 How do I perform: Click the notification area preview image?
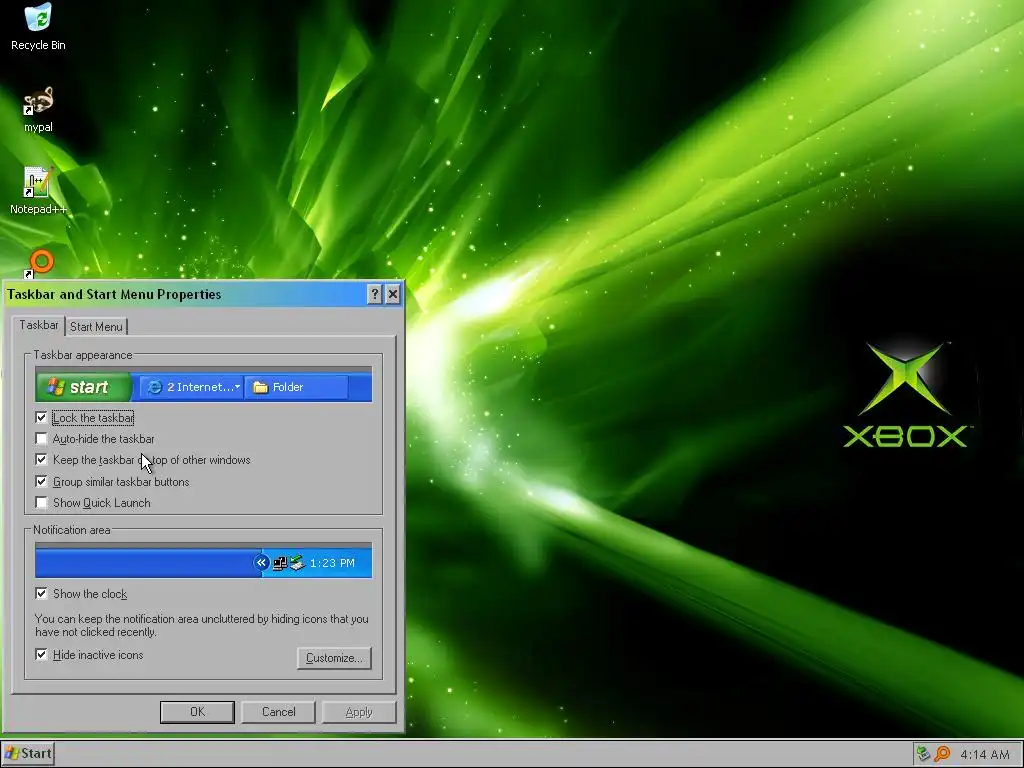click(x=204, y=560)
